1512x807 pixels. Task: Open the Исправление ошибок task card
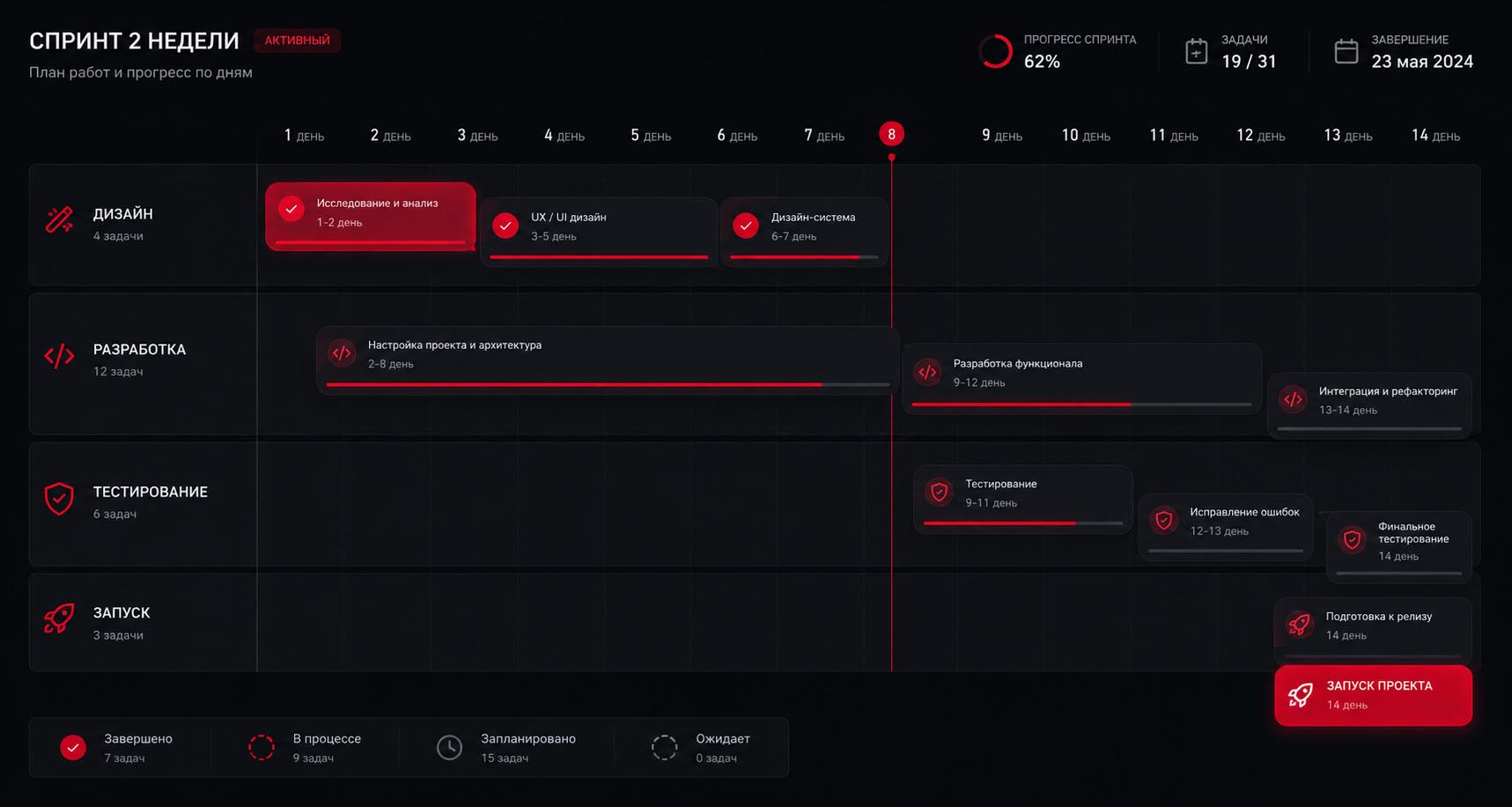[x=1226, y=527]
